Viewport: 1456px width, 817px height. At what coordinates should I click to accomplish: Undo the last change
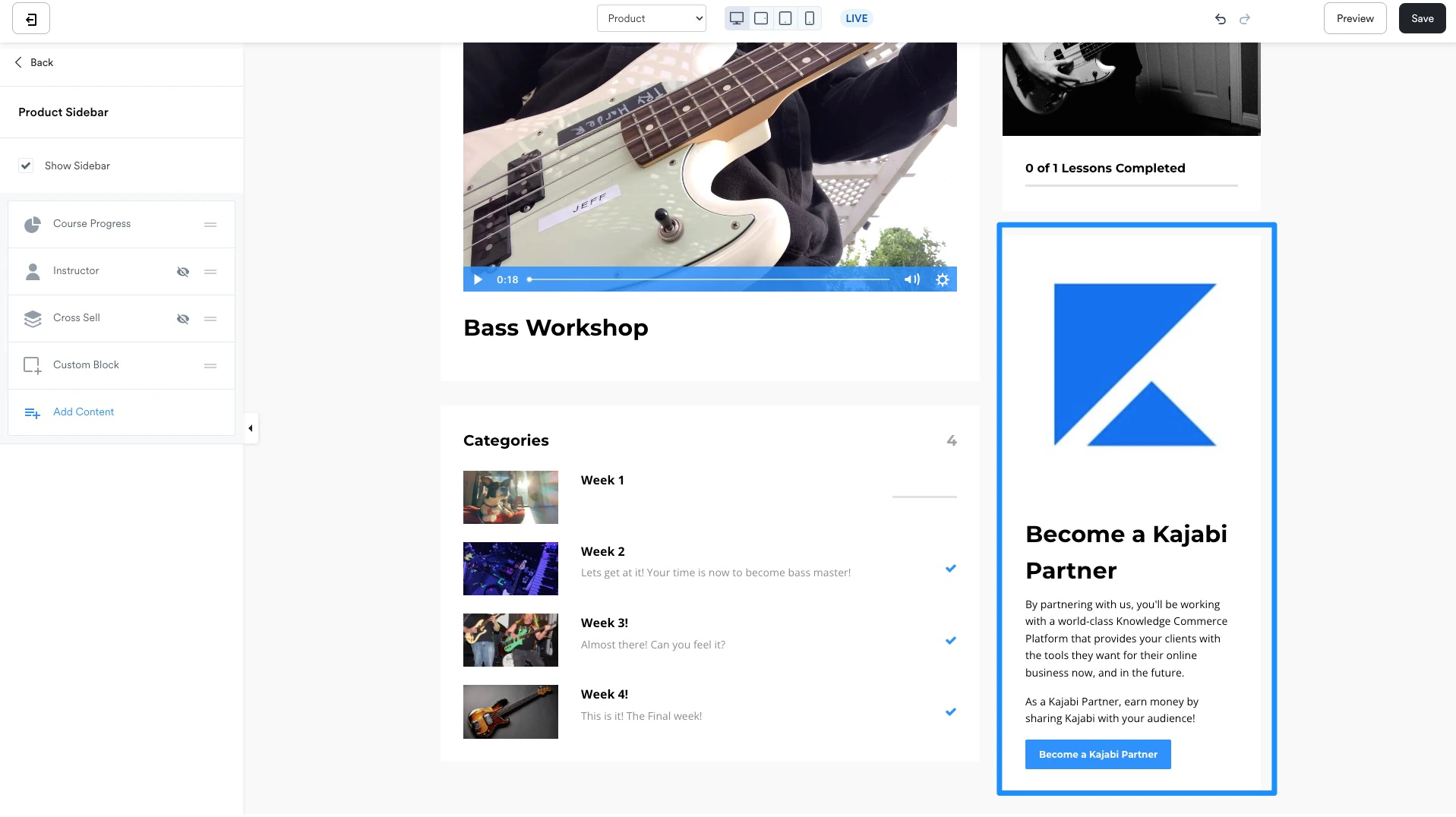1221,19
